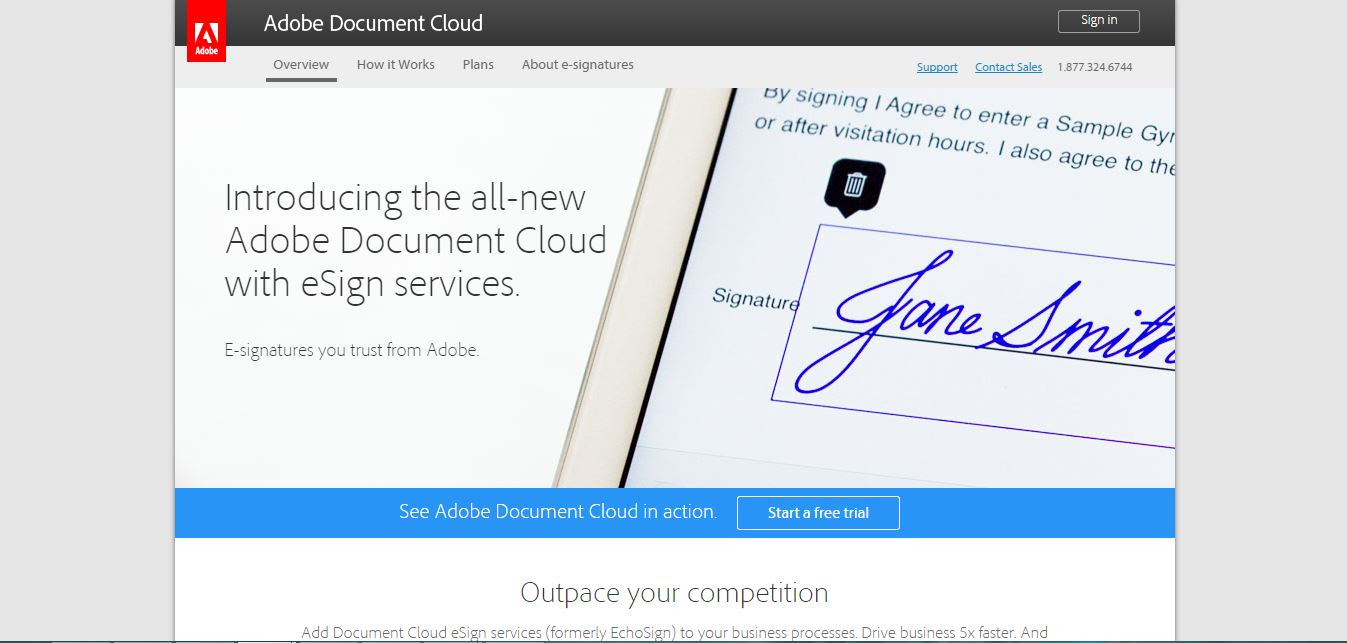
Task: Click the "See Adobe Document Cloud in action" text
Action: [557, 512]
